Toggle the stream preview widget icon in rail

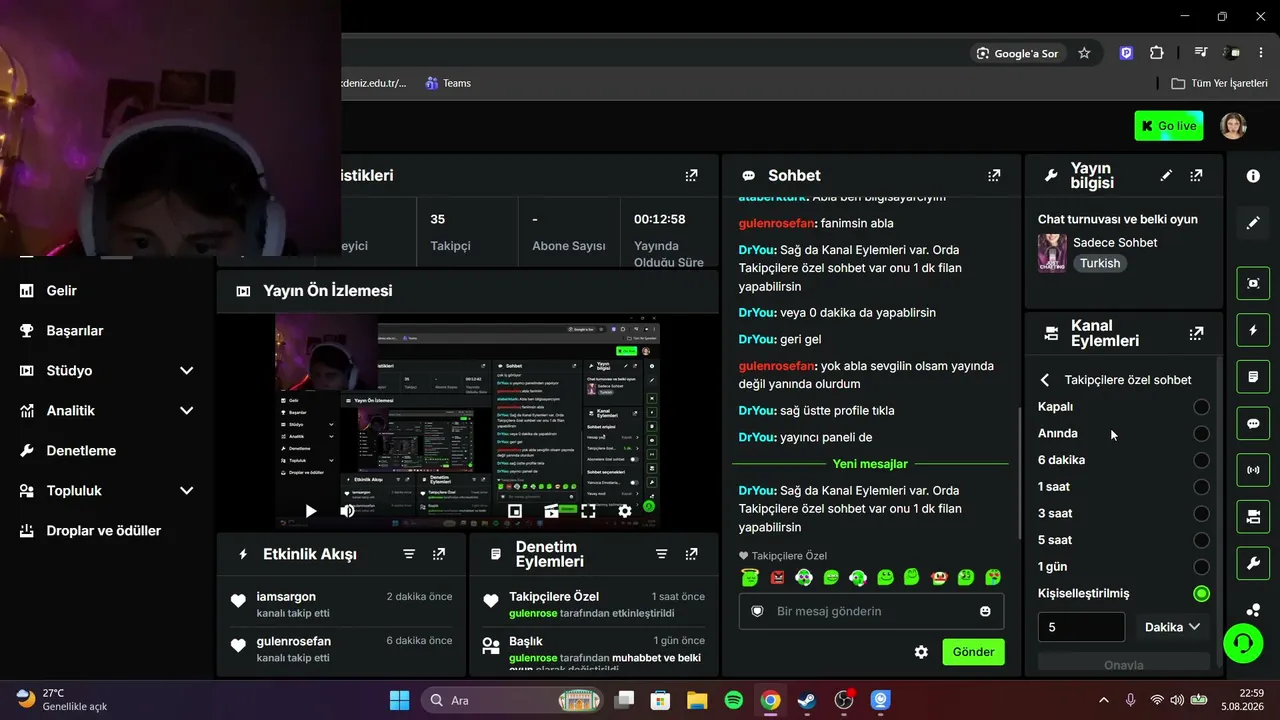pyautogui.click(x=1253, y=283)
